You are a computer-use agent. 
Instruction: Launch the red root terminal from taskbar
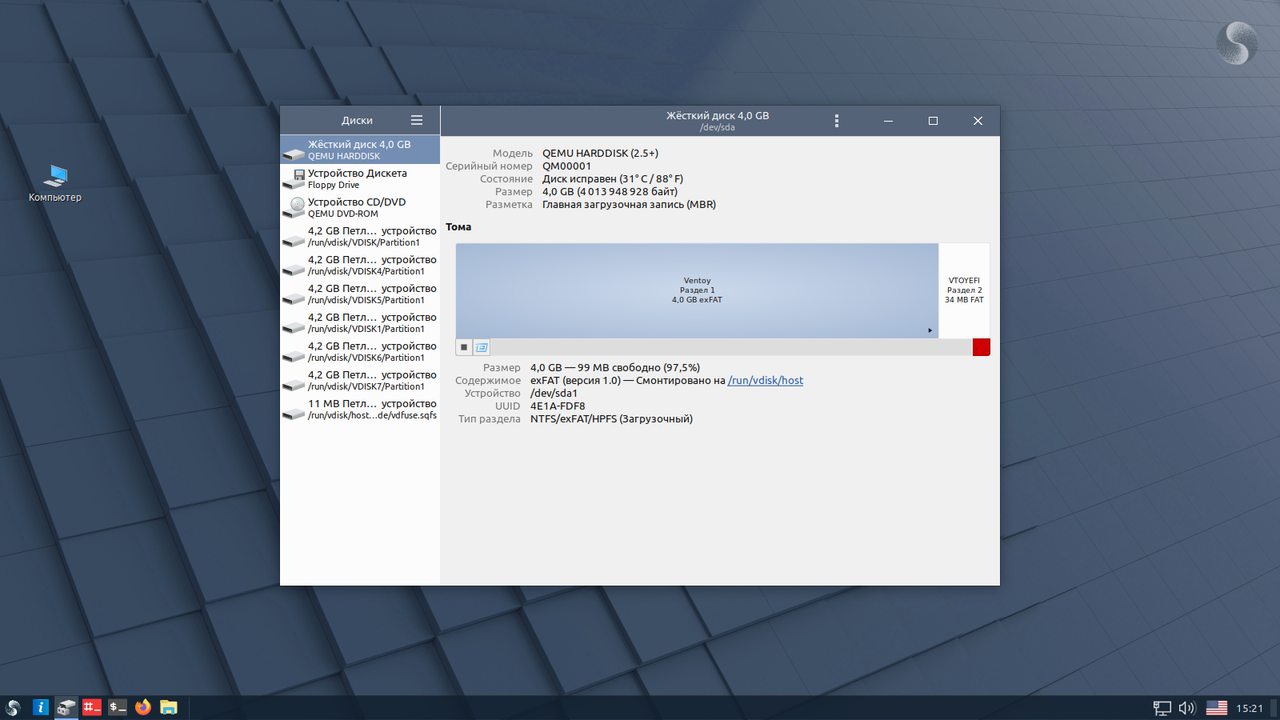(93, 707)
